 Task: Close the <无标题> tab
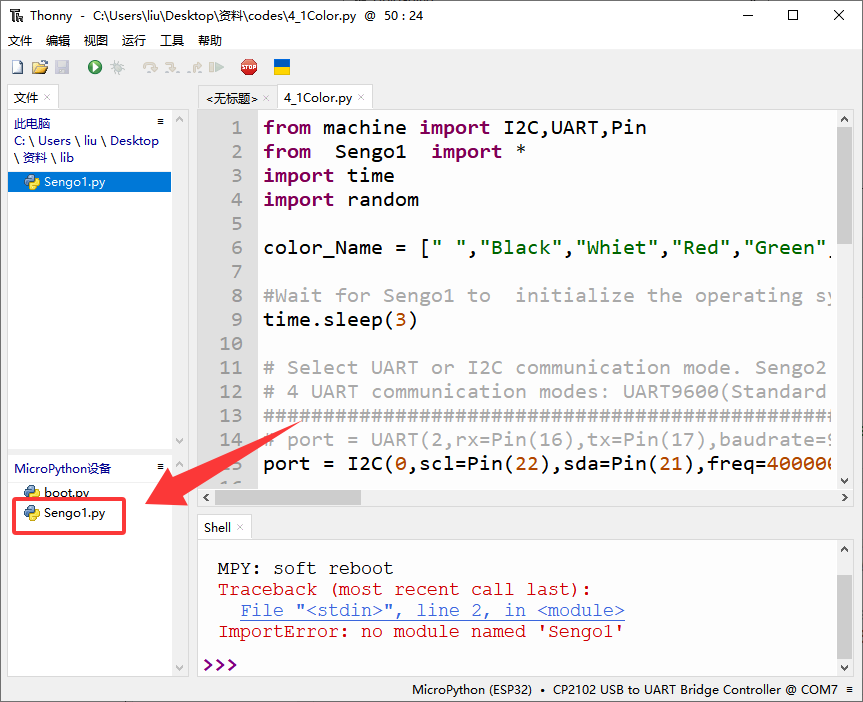tap(266, 98)
